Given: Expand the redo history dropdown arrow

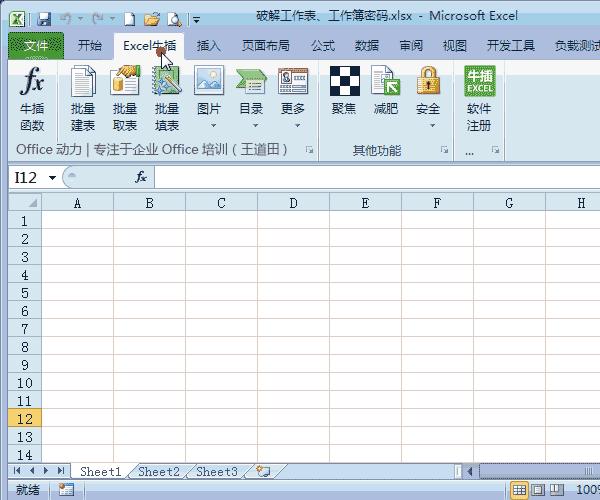Looking at the screenshot, I should pos(112,18).
